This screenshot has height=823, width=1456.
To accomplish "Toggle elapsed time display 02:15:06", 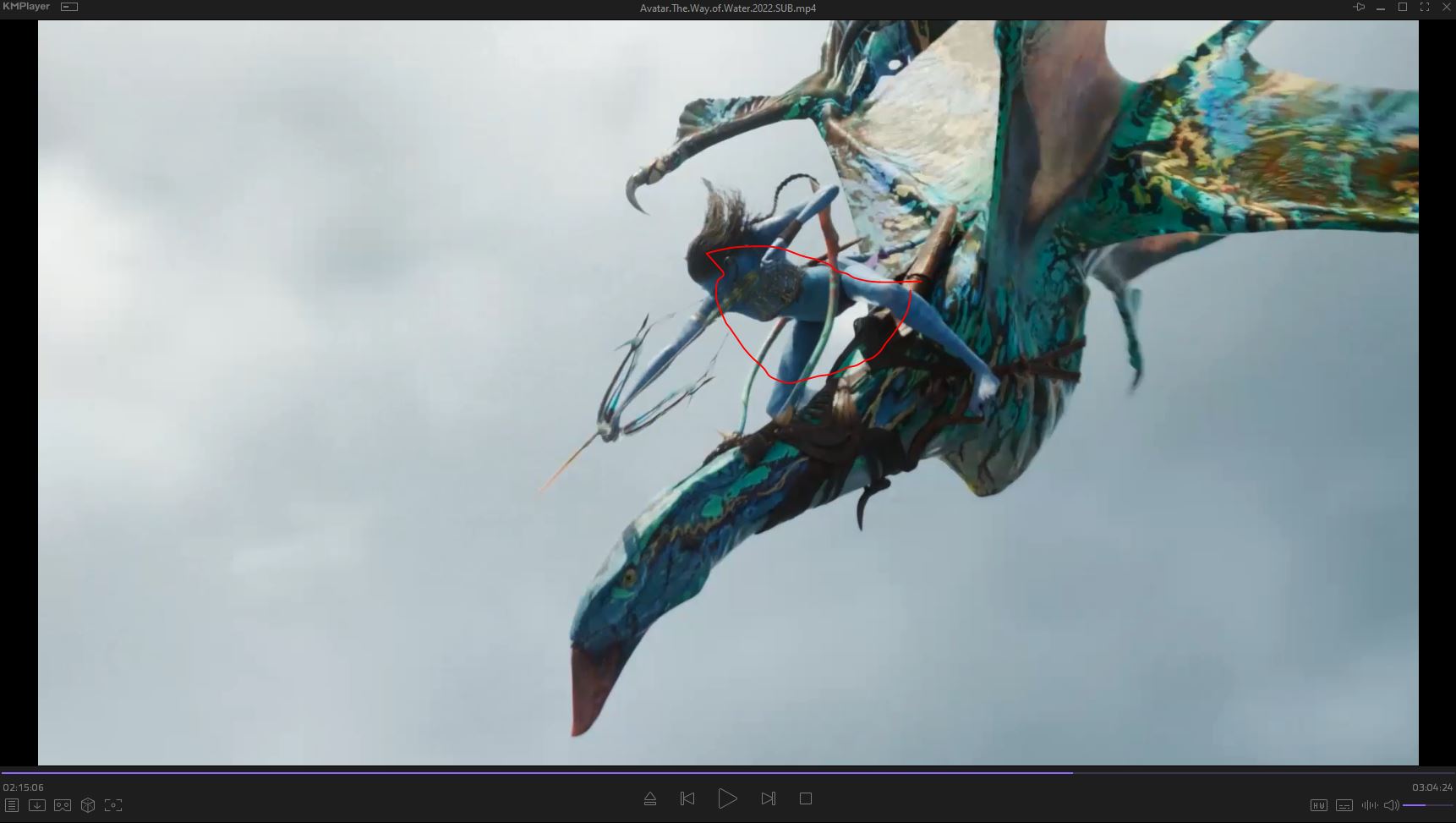I will pyautogui.click(x=23, y=787).
